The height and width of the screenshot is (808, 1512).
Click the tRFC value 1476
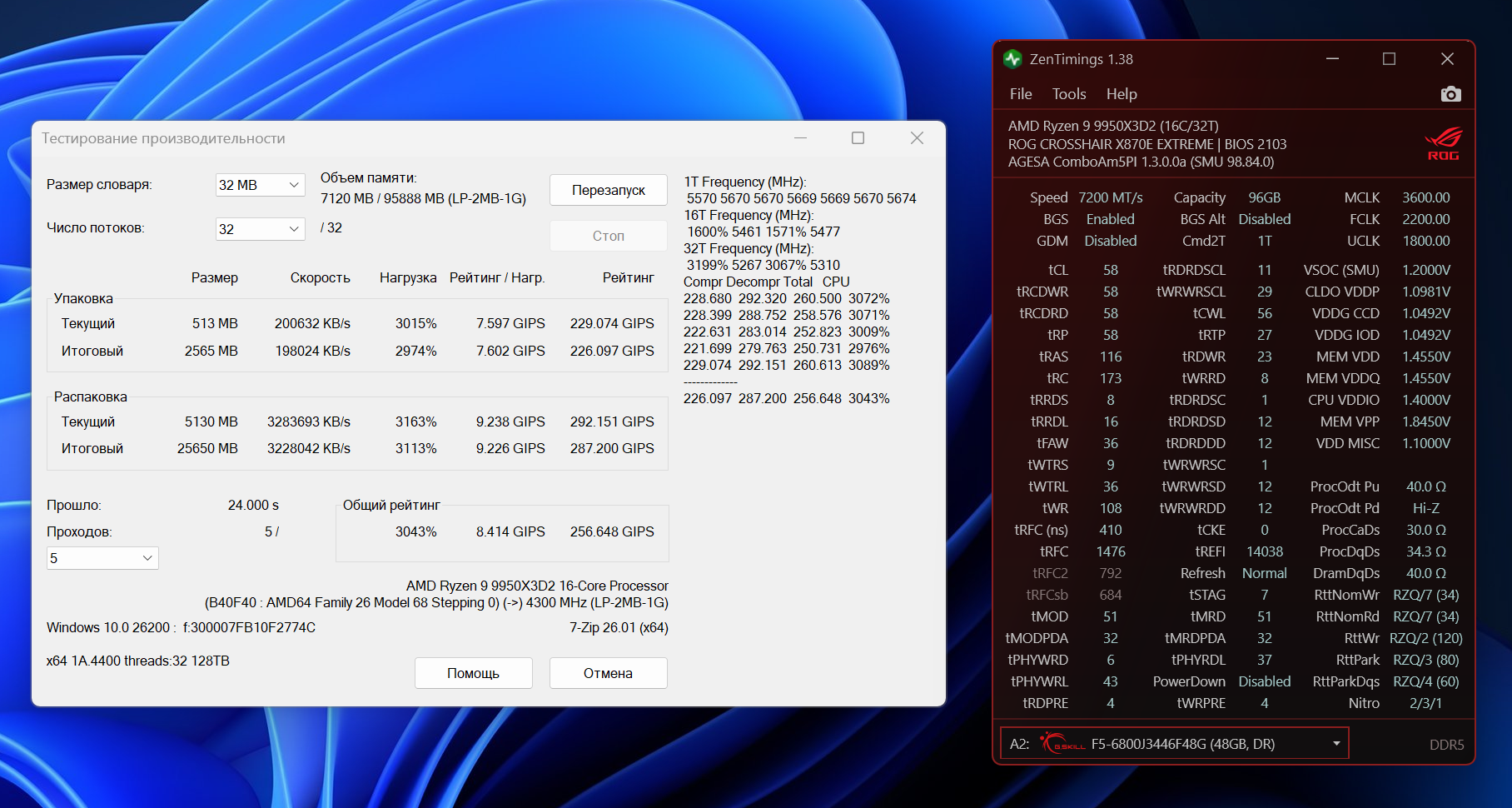pos(1111,551)
